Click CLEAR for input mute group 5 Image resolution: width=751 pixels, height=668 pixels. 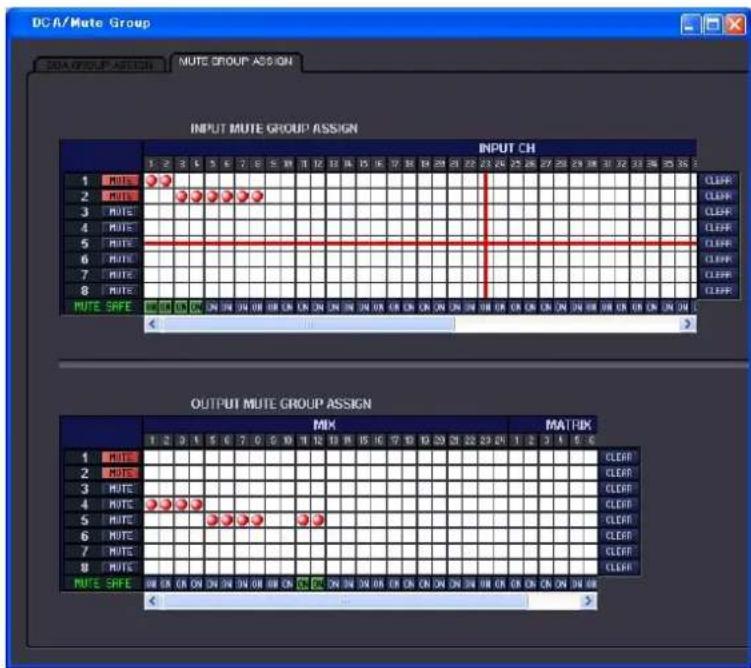coord(717,244)
